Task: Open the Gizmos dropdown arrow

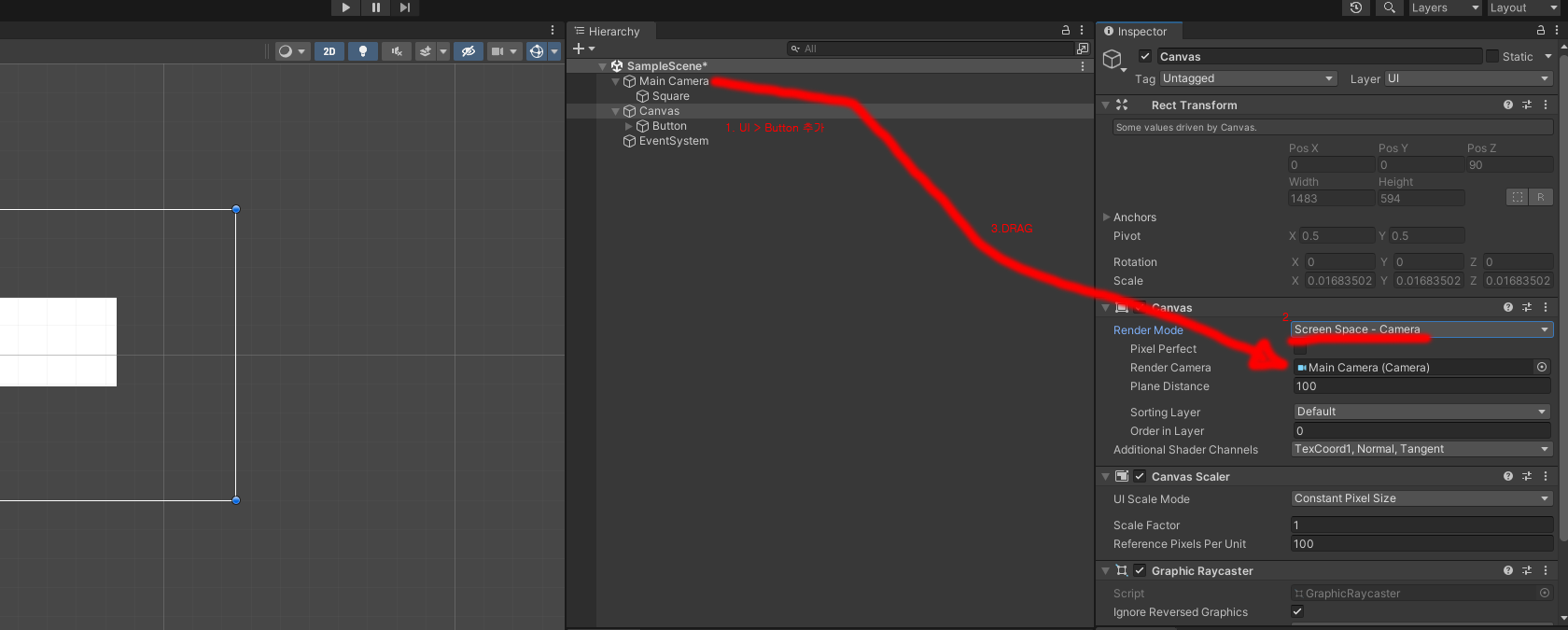Action: pyautogui.click(x=554, y=51)
